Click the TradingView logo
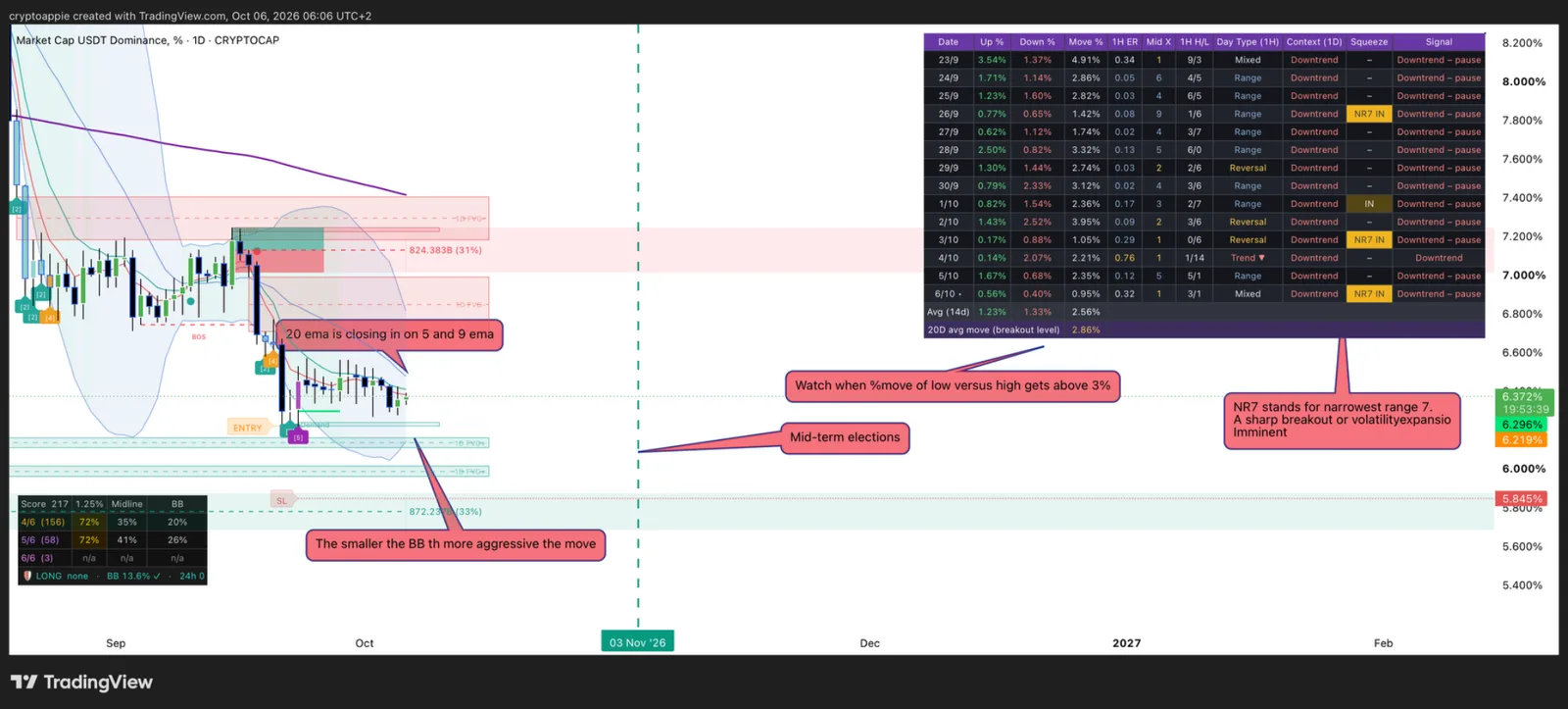 click(x=81, y=683)
